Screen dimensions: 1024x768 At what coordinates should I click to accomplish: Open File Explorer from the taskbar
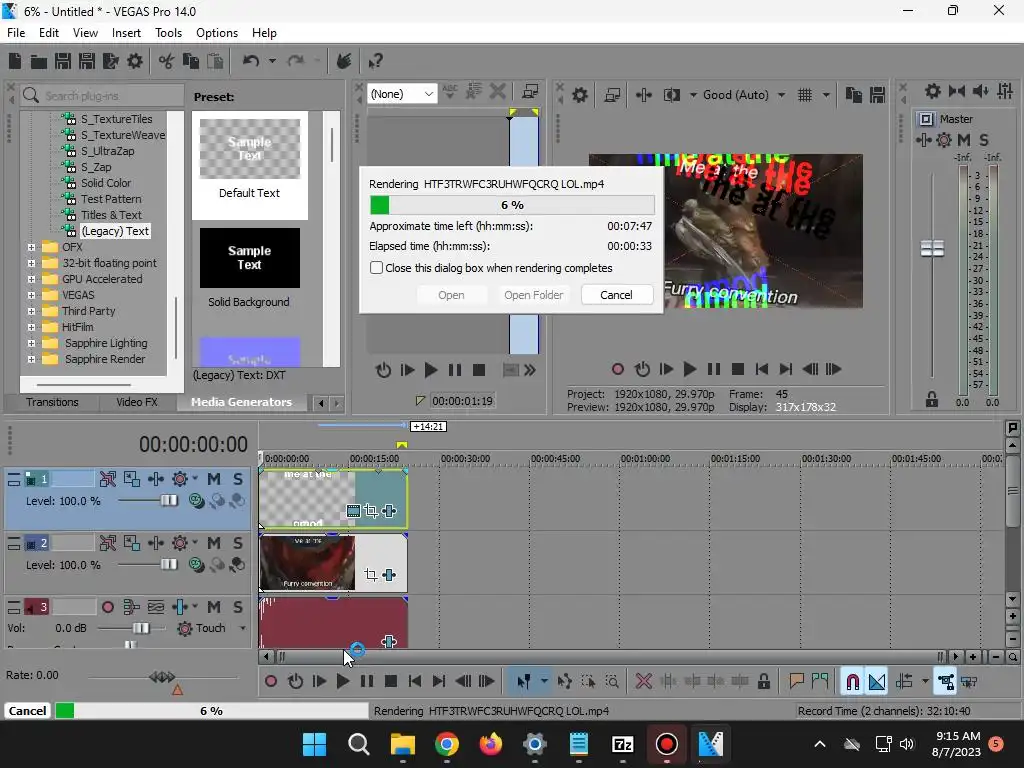pos(403,744)
